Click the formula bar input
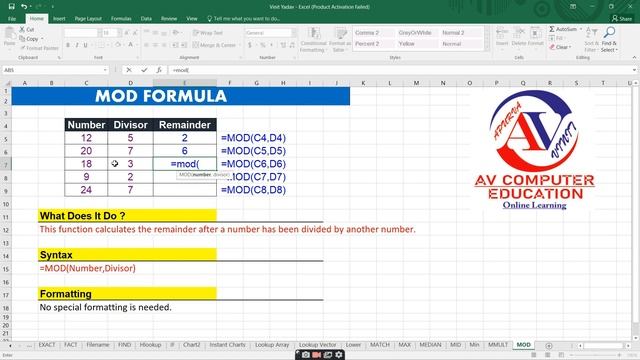The height and width of the screenshot is (360, 640). point(400,70)
